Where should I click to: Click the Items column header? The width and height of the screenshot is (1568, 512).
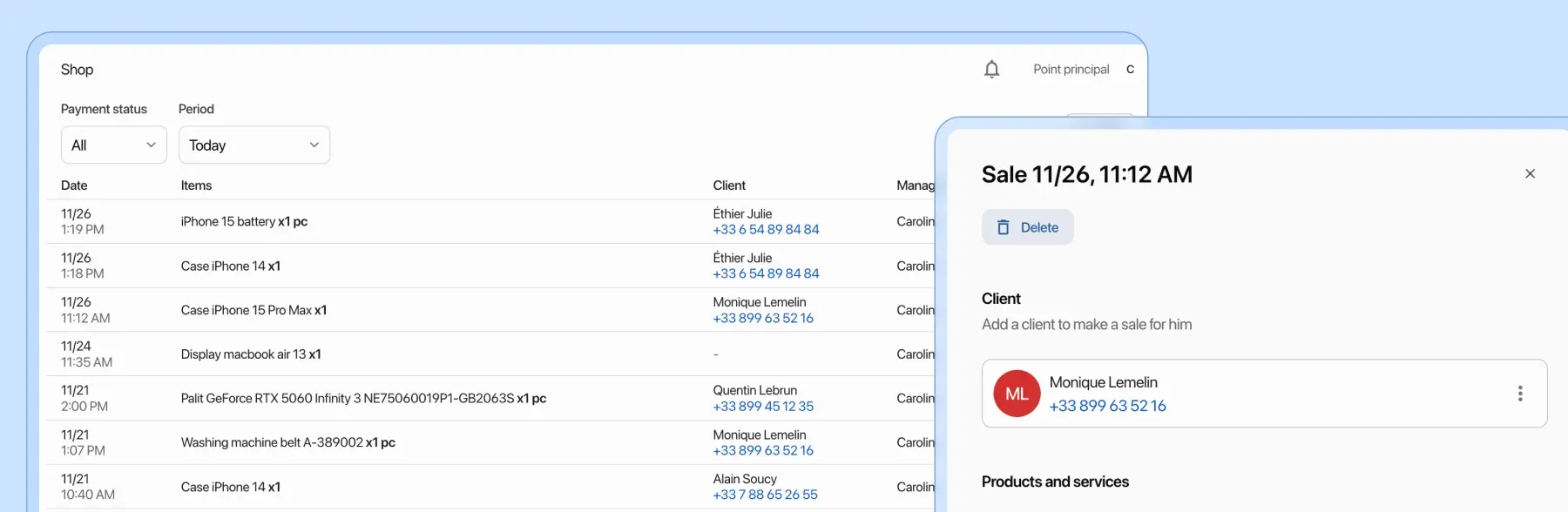pos(196,185)
